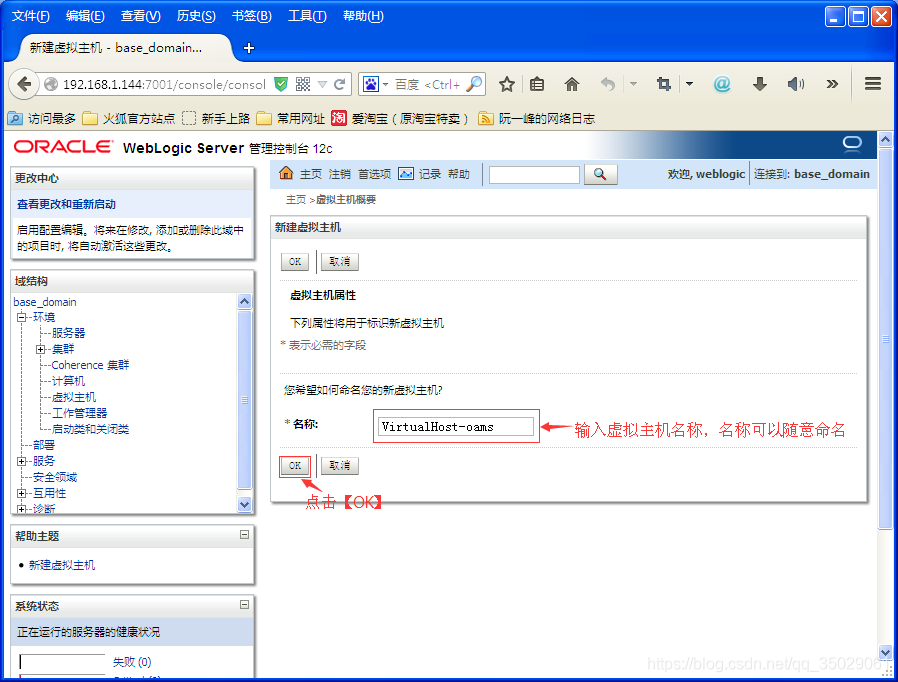Click the undo curved arrow toolbar icon
The height and width of the screenshot is (682, 898).
coord(607,84)
